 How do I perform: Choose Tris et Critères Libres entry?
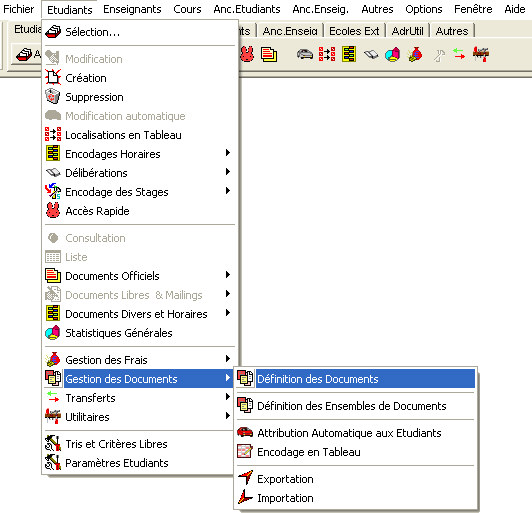(139, 444)
